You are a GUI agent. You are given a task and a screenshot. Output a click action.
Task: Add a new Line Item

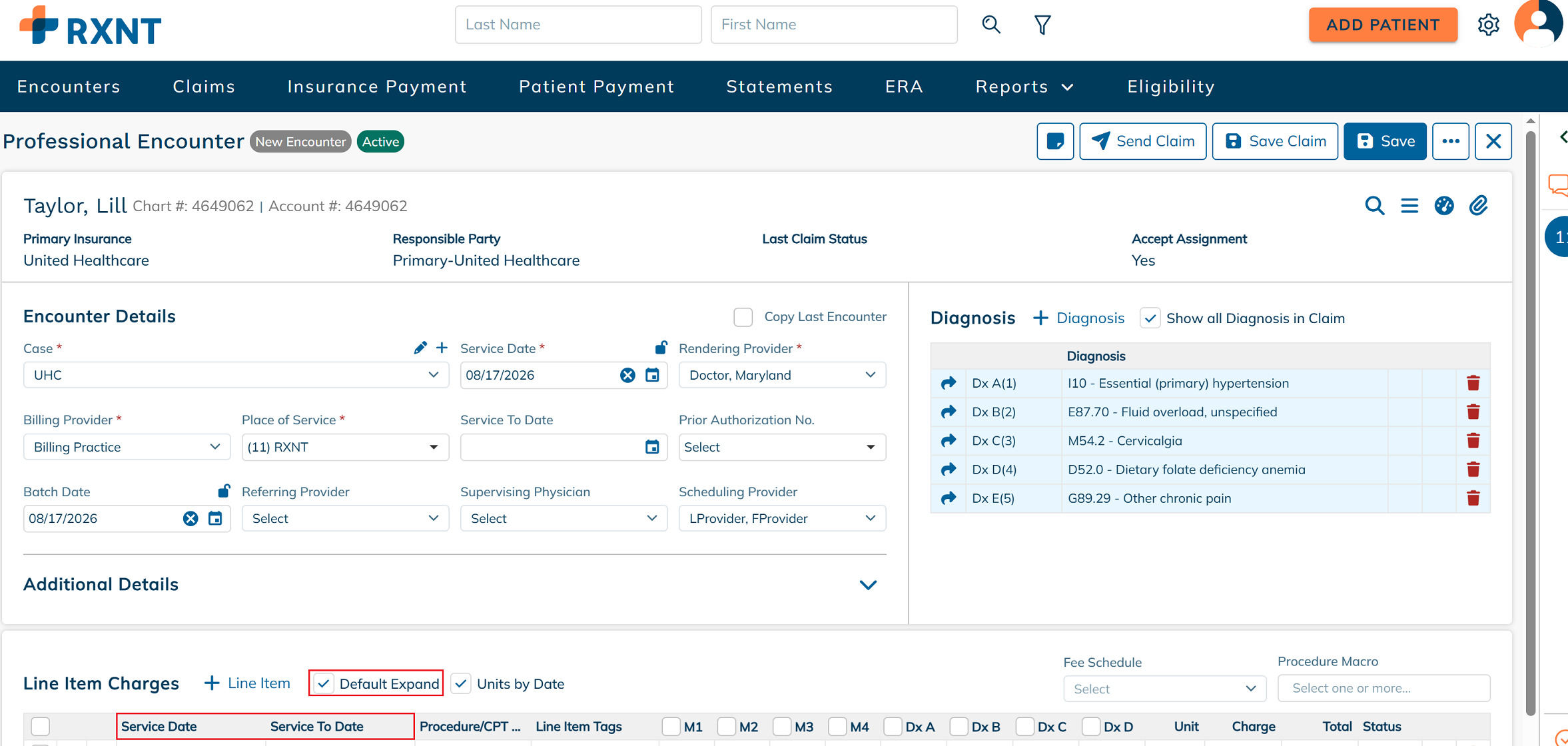pyautogui.click(x=247, y=683)
